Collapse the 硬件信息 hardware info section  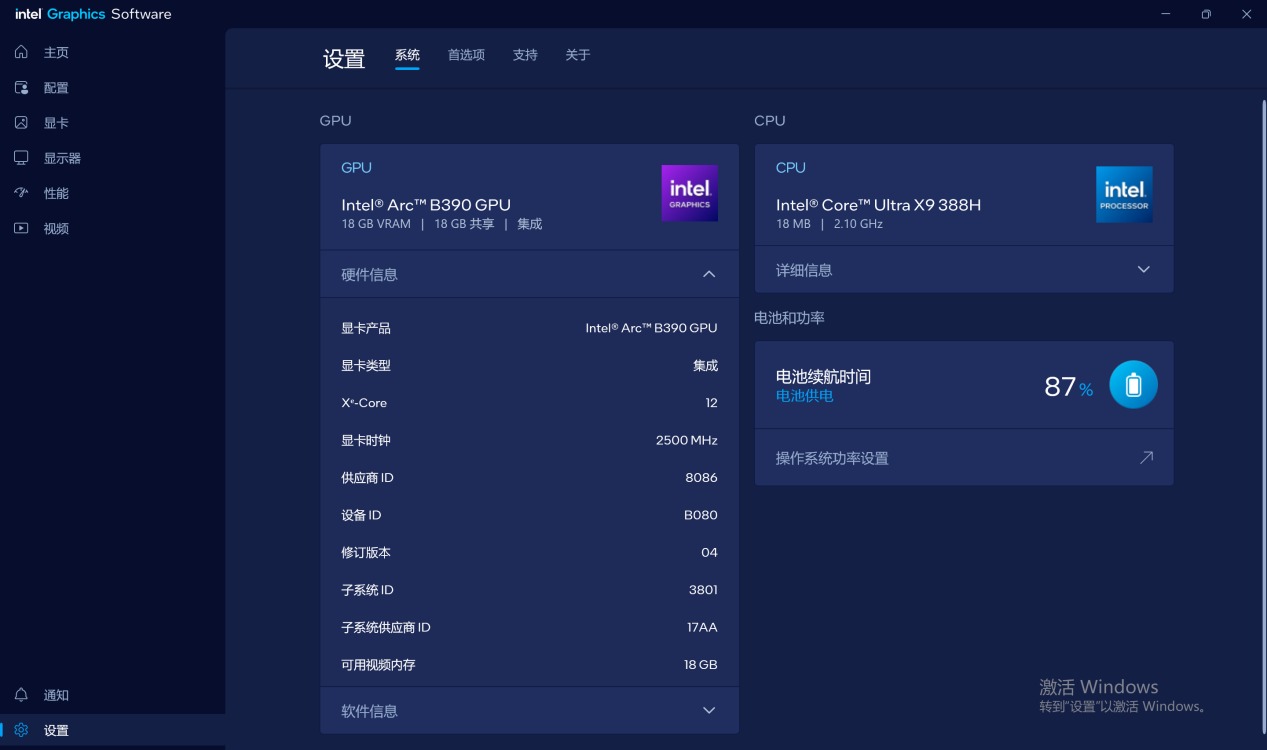[x=709, y=274]
